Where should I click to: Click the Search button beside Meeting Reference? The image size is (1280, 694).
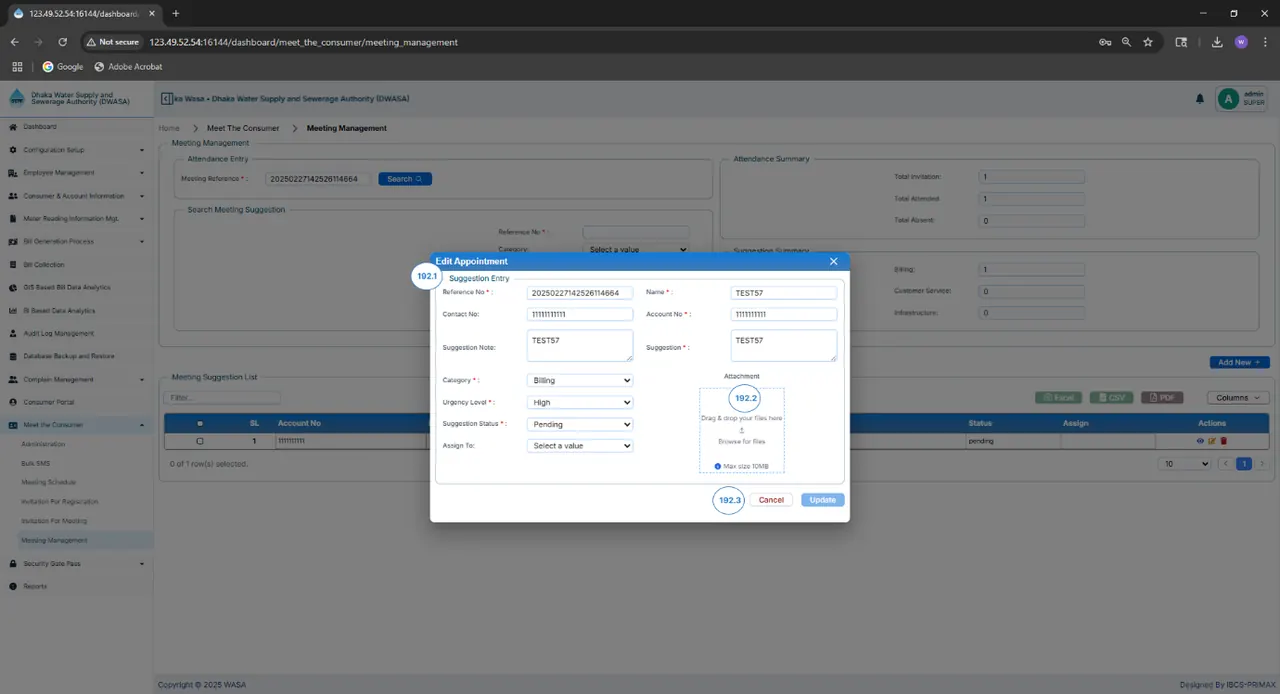tap(405, 179)
